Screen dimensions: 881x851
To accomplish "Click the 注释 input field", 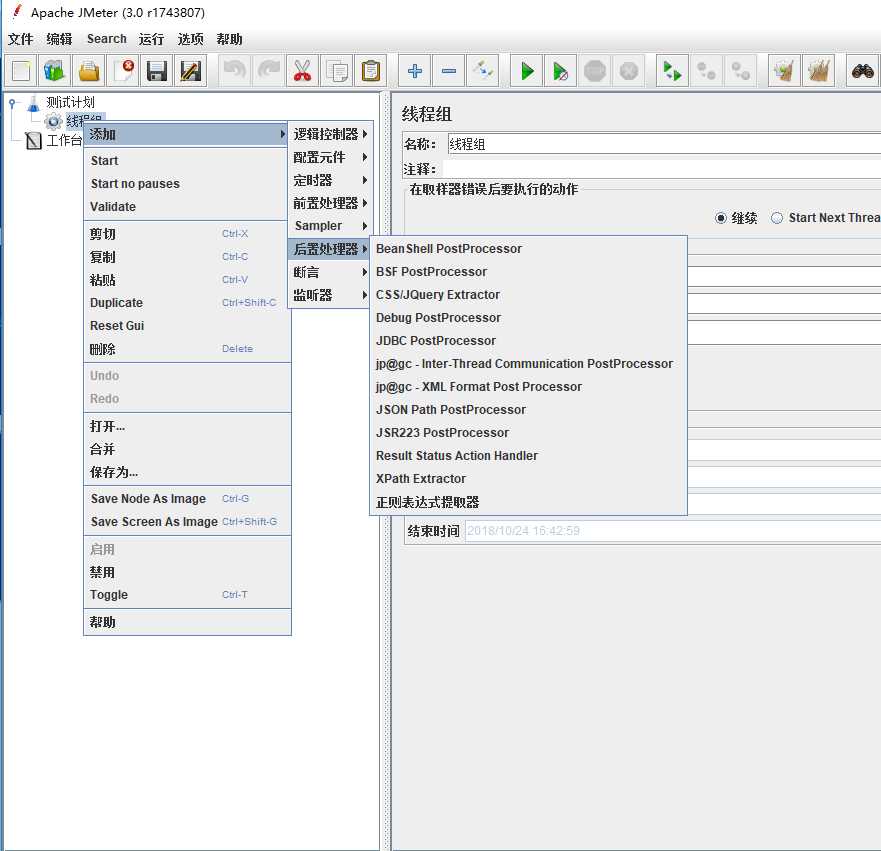I will click(x=662, y=169).
